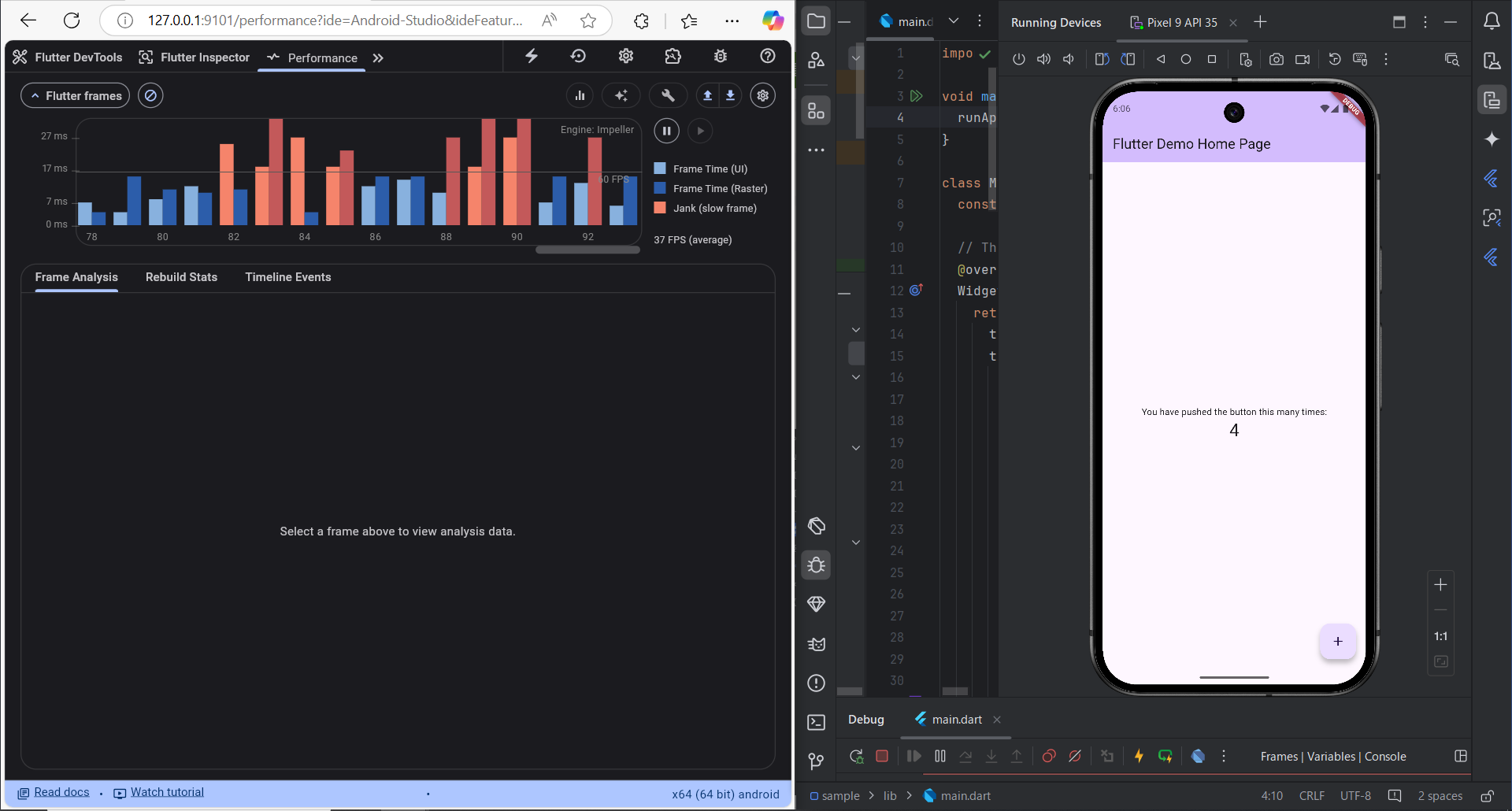Switch to the Frame Analysis tab

[x=76, y=277]
